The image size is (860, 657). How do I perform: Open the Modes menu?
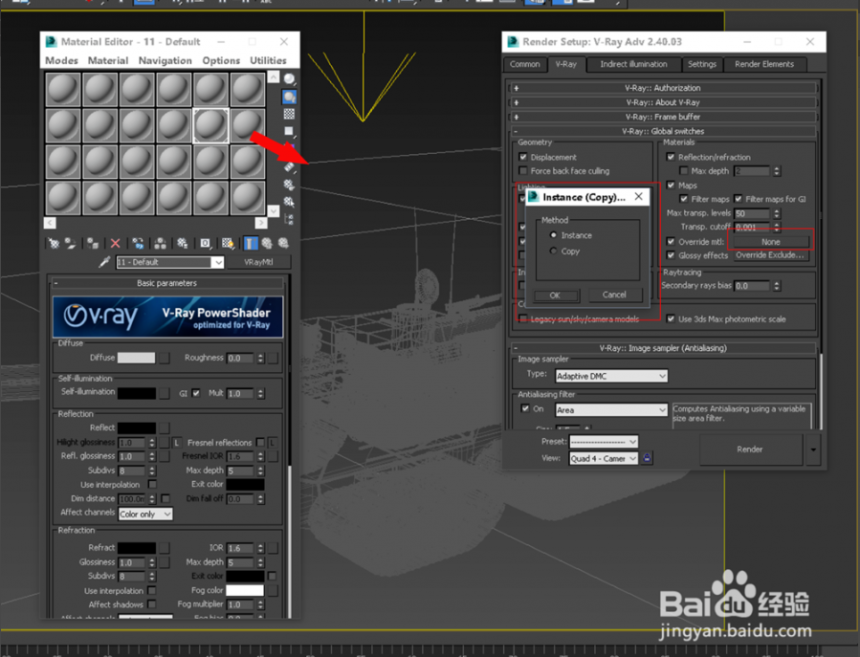point(61,60)
